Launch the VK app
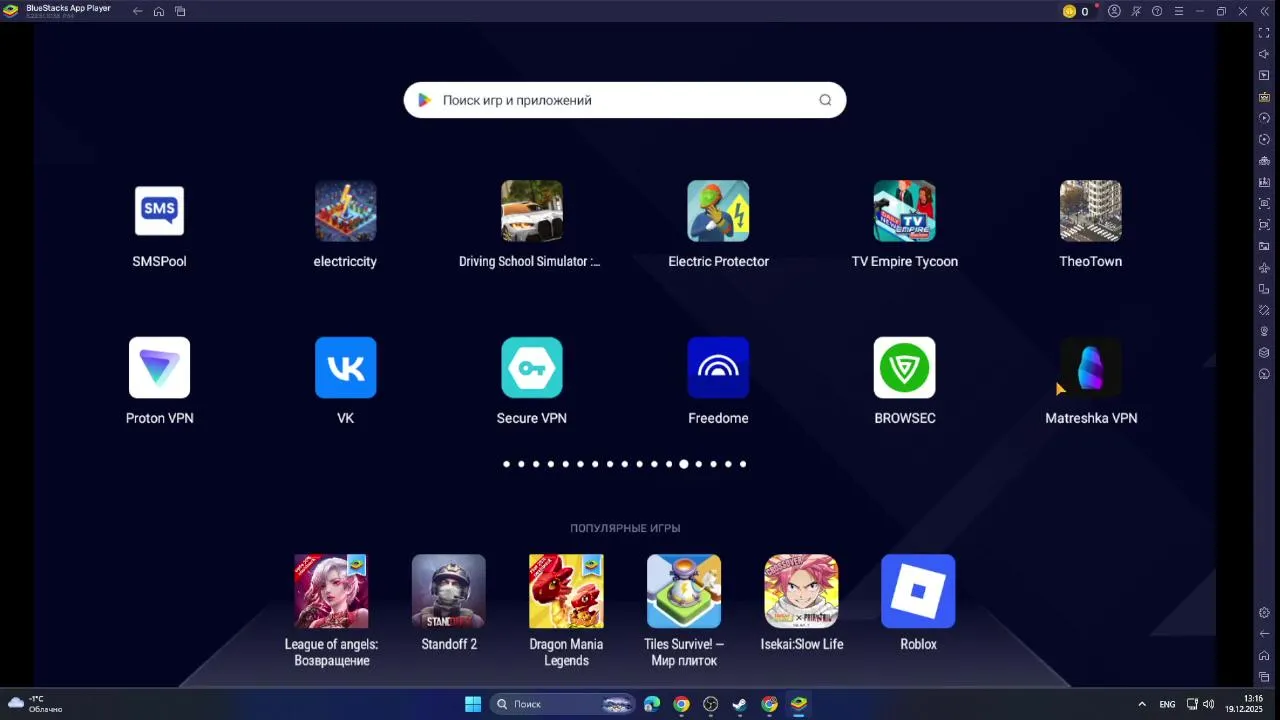Screen dimensions: 1280x720 click(x=346, y=368)
